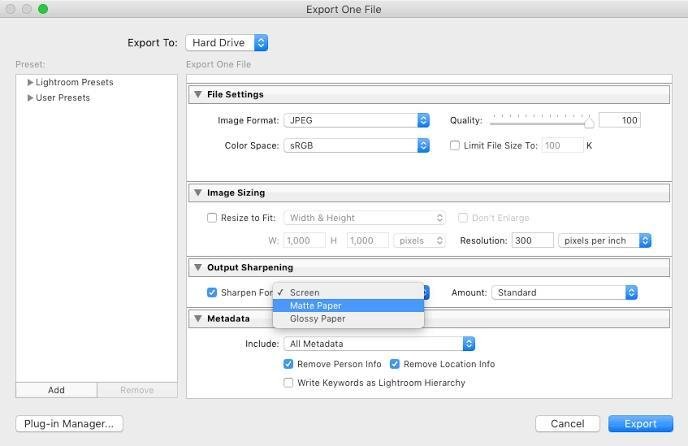
Task: Open the Color Space sRGB dropdown
Action: (356, 145)
